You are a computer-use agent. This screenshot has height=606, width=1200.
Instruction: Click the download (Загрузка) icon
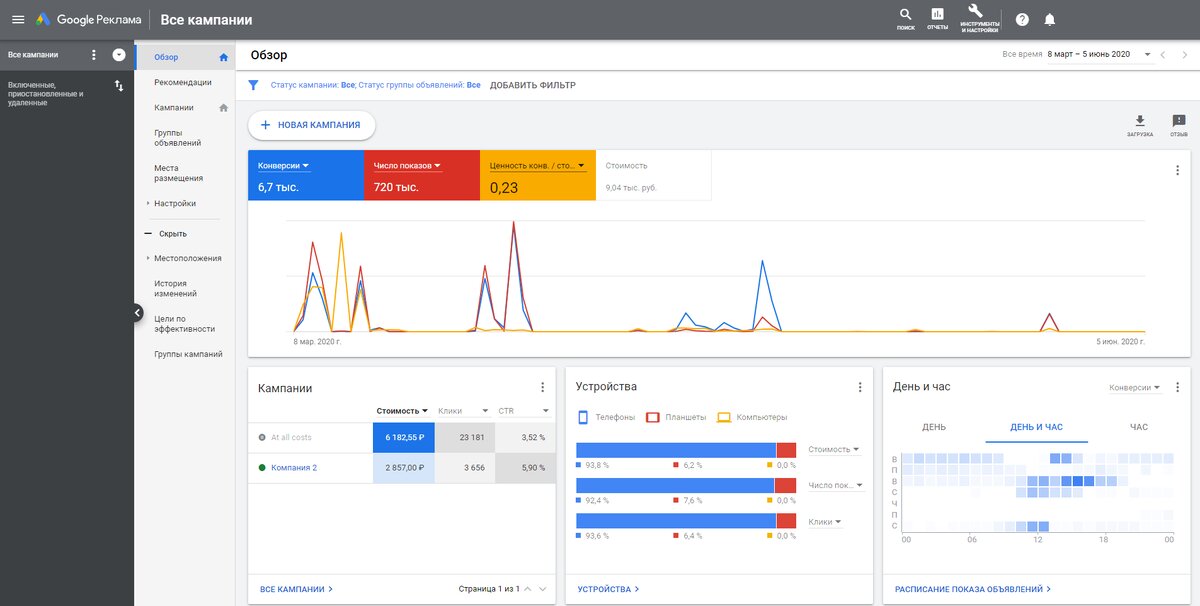(x=1140, y=120)
